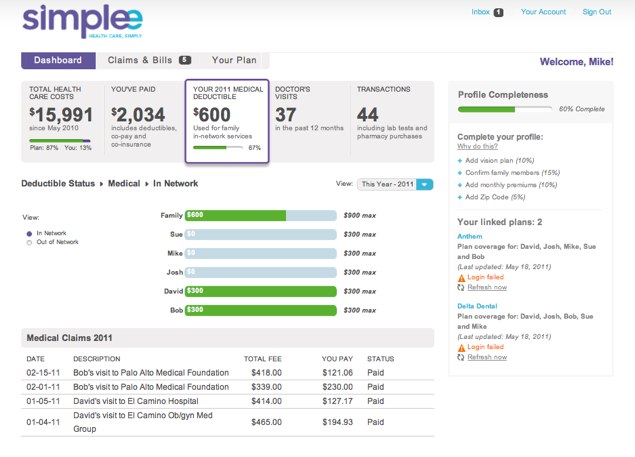635x457 pixels.
Task: Select the Out of Network radio button
Action: point(30,242)
